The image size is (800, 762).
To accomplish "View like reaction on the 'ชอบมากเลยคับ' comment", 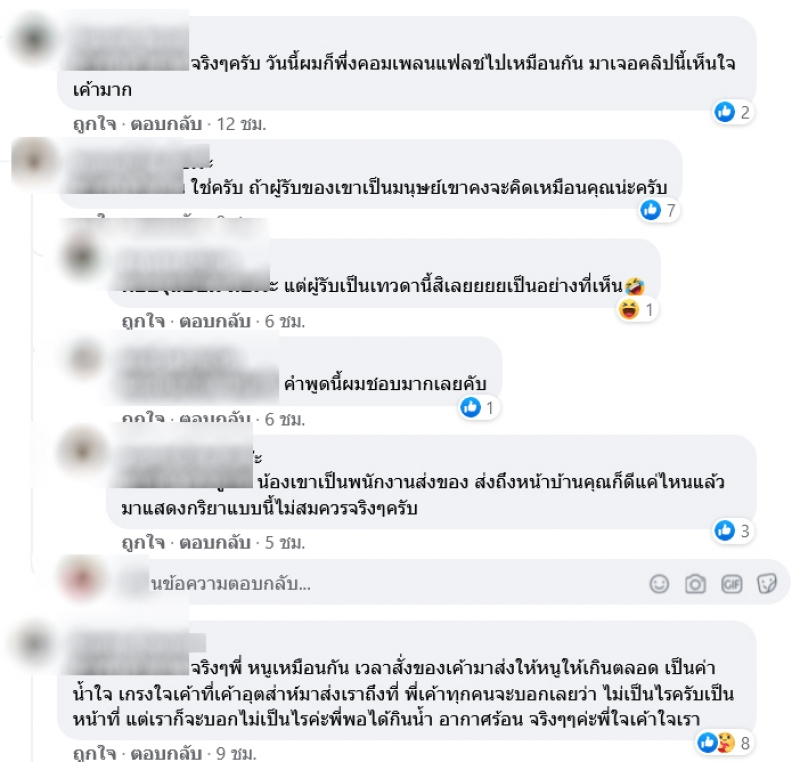I will tap(479, 408).
